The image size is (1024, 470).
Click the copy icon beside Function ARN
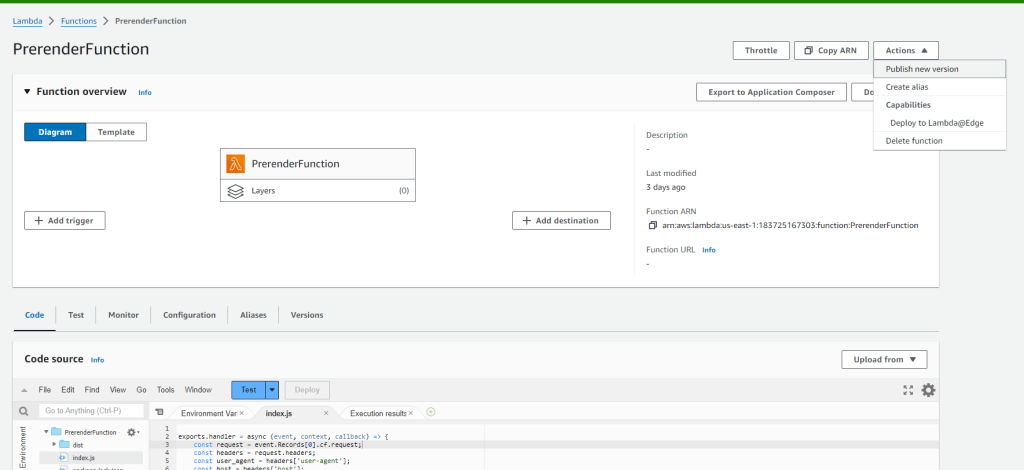(x=653, y=225)
